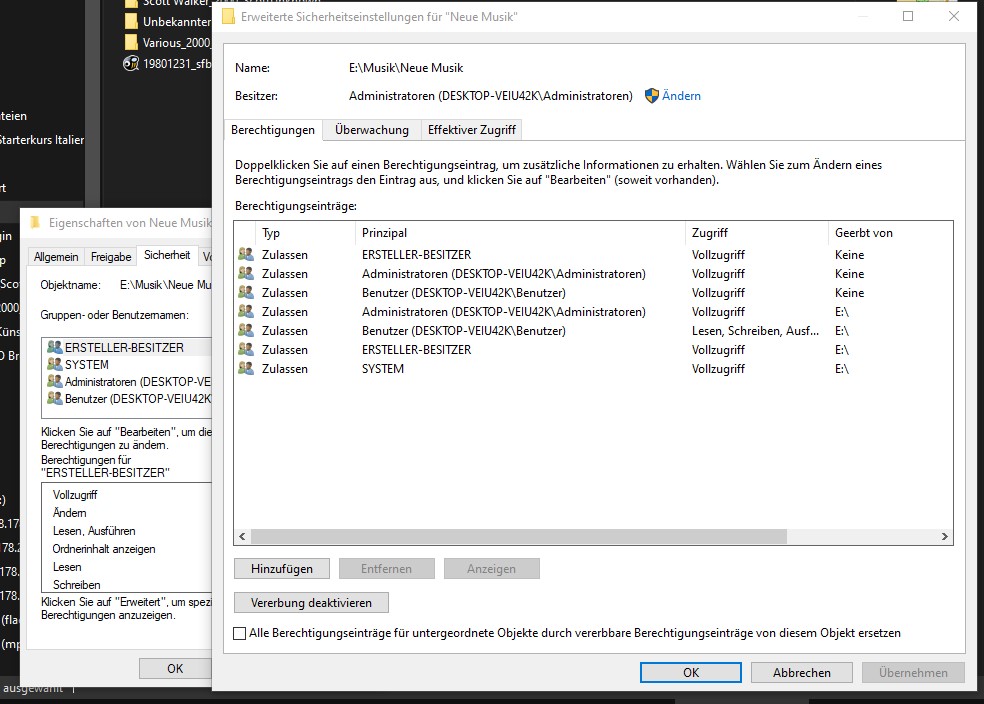
Task: Click the group icon of E:\ ERSTELLER-BESITZER entry
Action: [246, 349]
